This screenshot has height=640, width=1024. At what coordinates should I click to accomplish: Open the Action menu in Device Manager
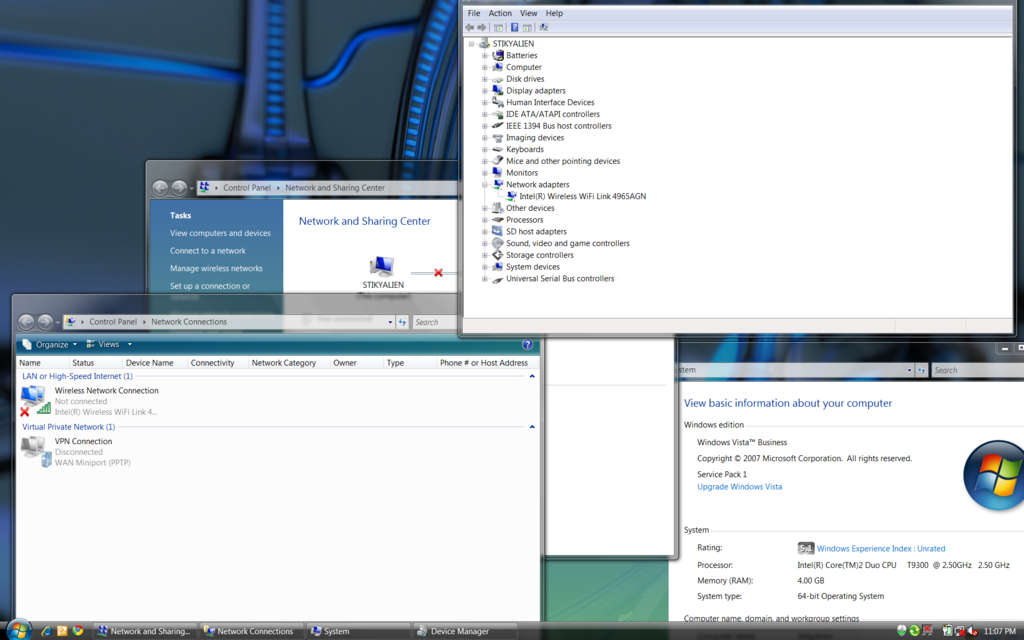point(500,13)
